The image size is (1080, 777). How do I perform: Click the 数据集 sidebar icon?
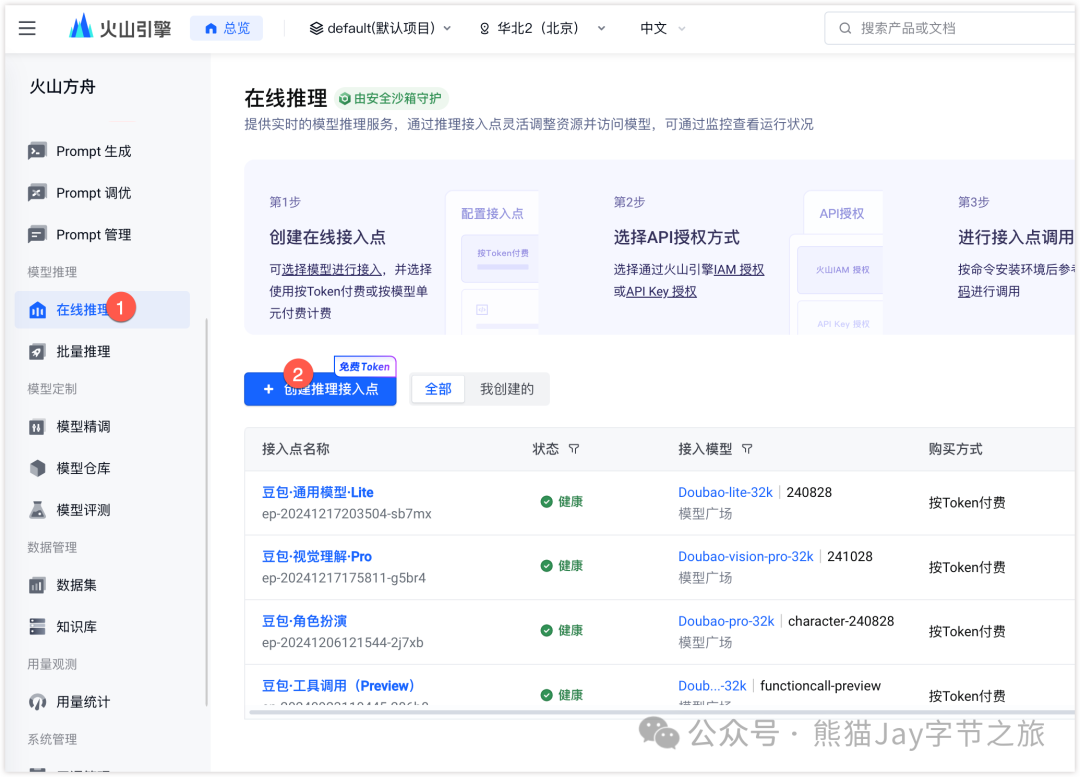[x=37, y=586]
